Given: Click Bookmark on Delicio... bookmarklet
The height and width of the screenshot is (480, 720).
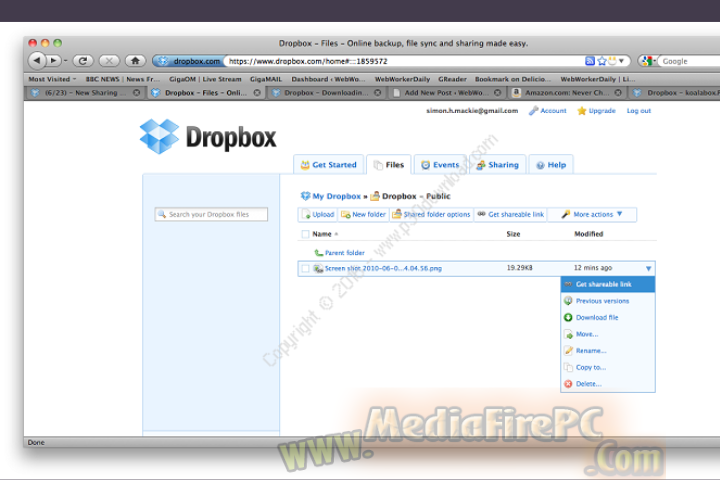Looking at the screenshot, I should (x=513, y=79).
